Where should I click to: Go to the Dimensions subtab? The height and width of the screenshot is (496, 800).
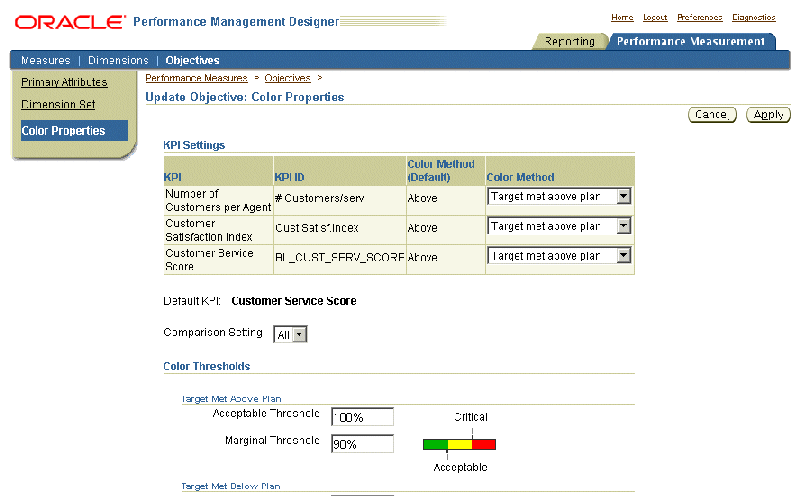pos(118,60)
